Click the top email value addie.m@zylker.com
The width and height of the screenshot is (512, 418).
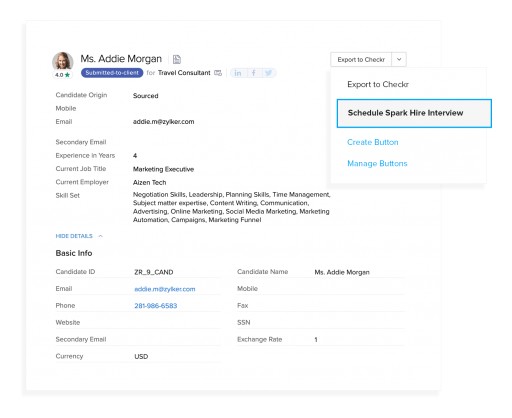click(x=163, y=122)
